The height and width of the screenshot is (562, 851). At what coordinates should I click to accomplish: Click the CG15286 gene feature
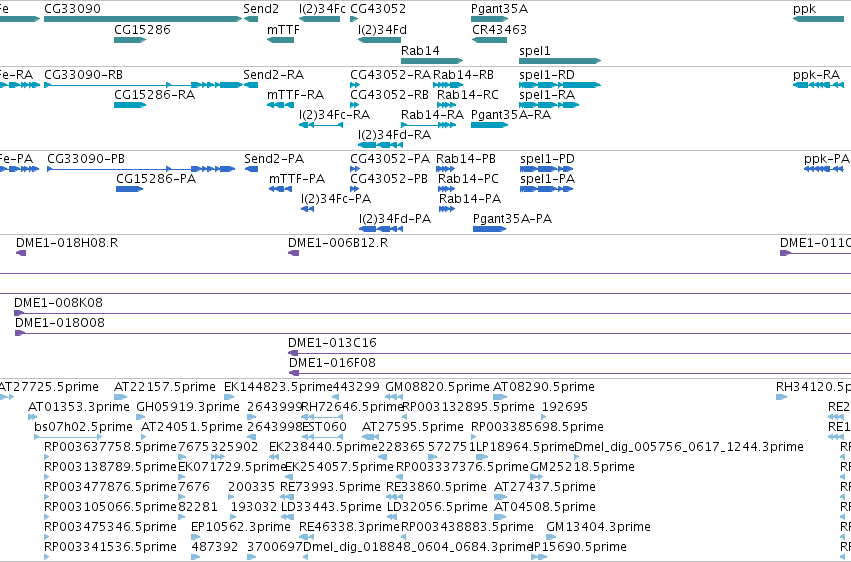pos(130,40)
